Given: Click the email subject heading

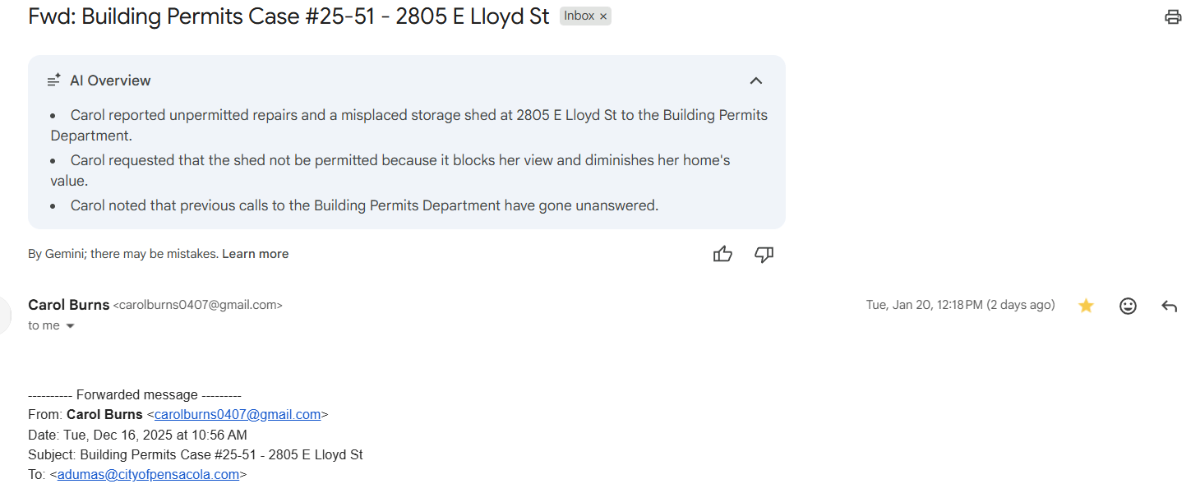Looking at the screenshot, I should (x=289, y=17).
